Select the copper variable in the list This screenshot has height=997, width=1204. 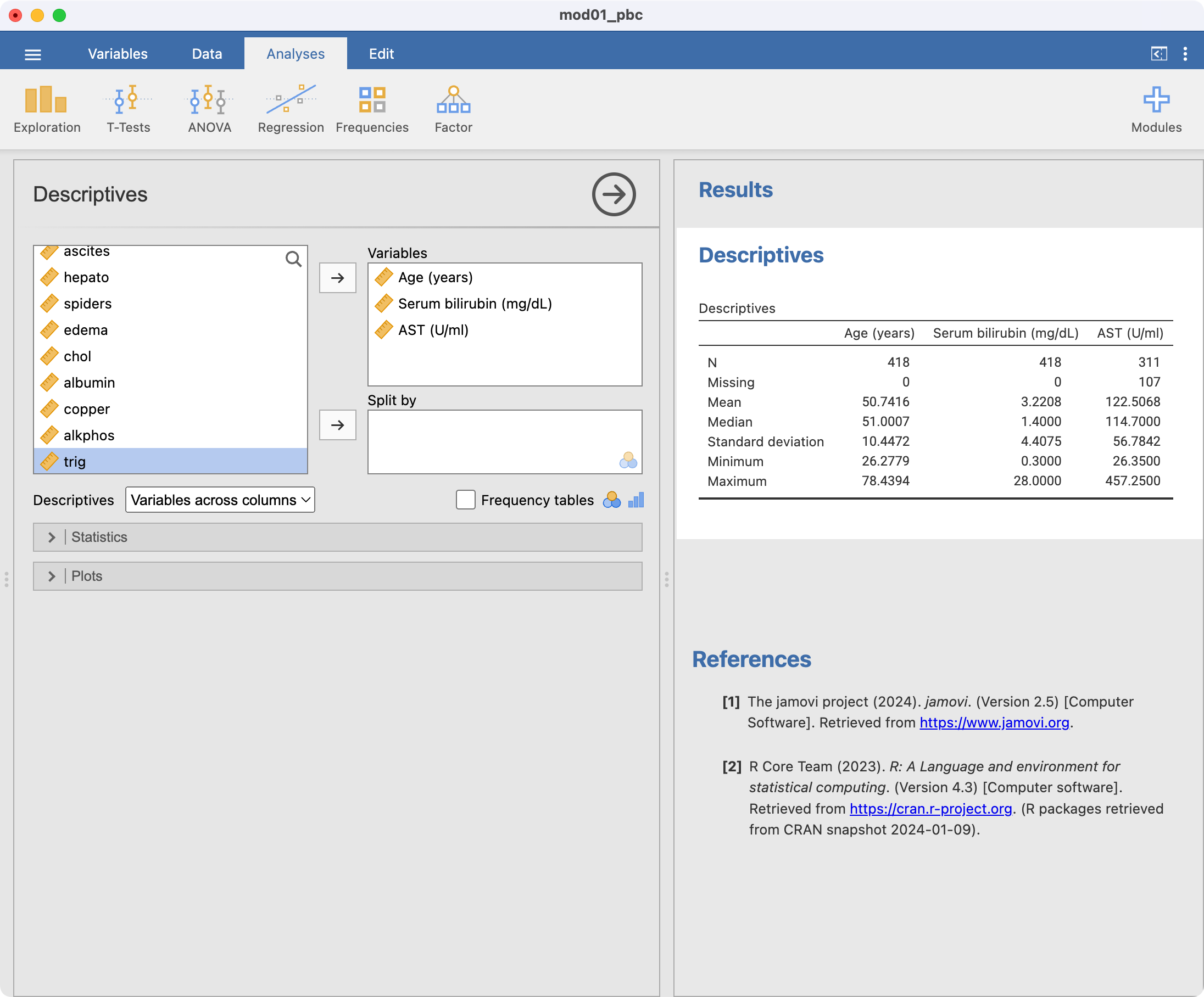pyautogui.click(x=87, y=409)
